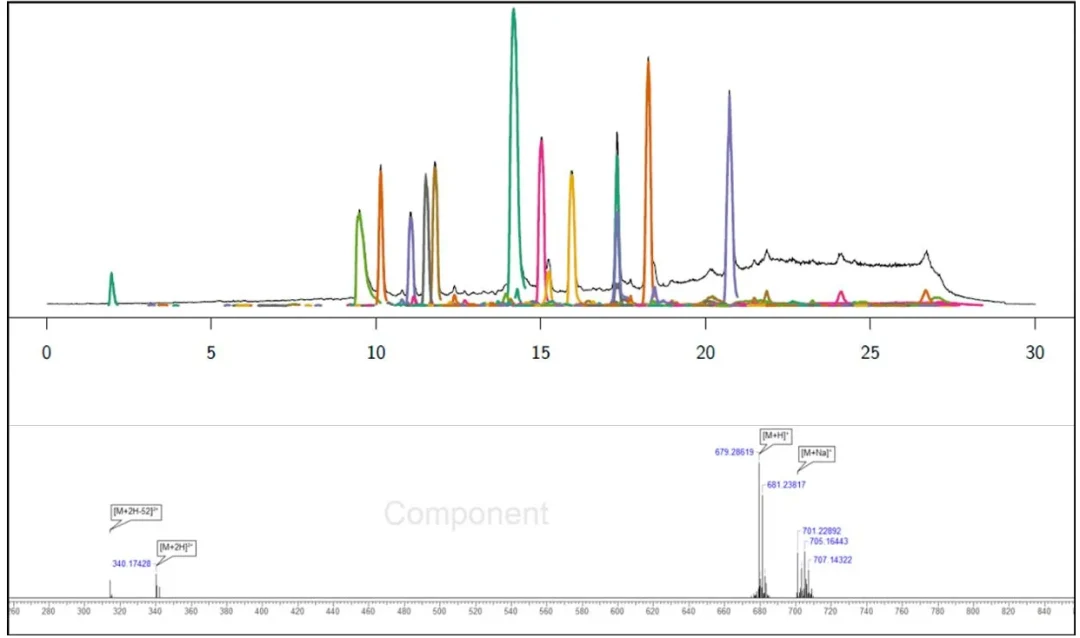The image size is (1080, 638).
Task: Select the light green peak near 9.5 minutes
Action: tap(360, 256)
